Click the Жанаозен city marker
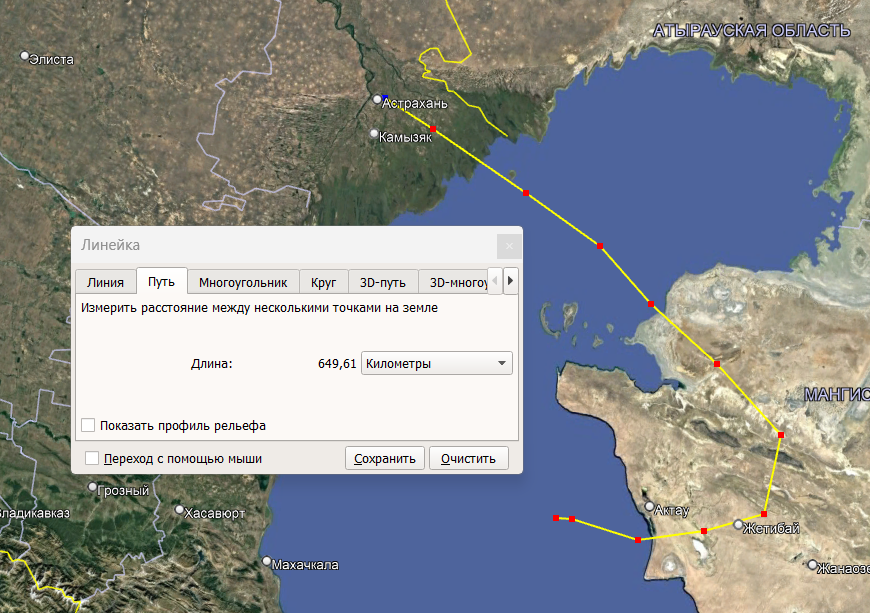 pos(812,565)
